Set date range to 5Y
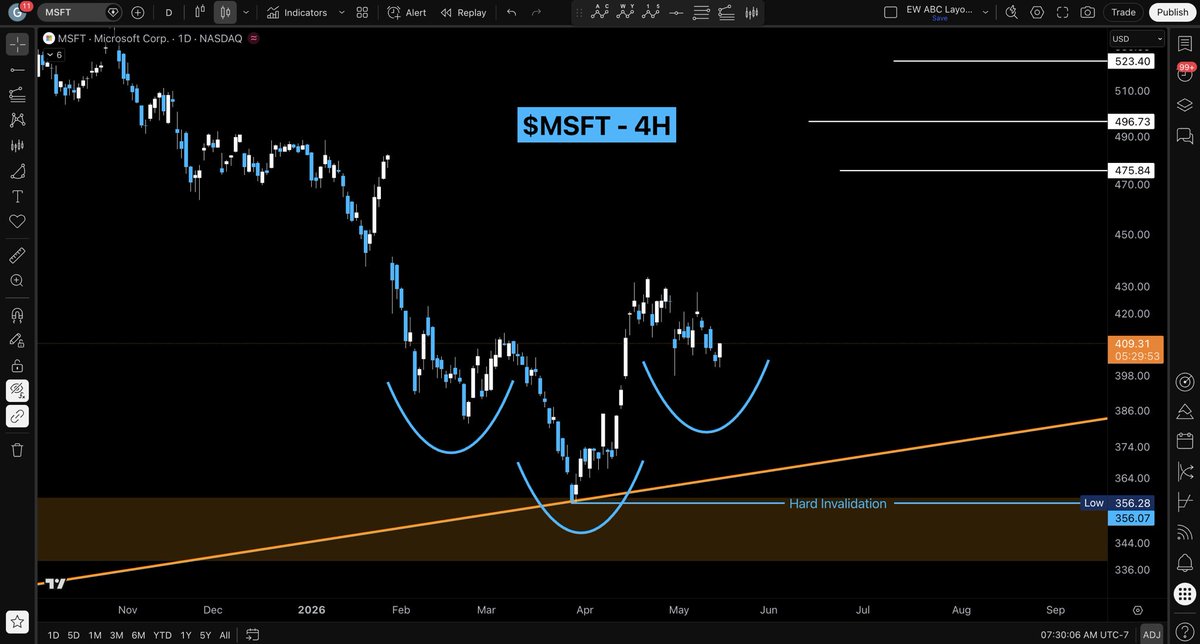1200x644 pixels. (x=204, y=634)
